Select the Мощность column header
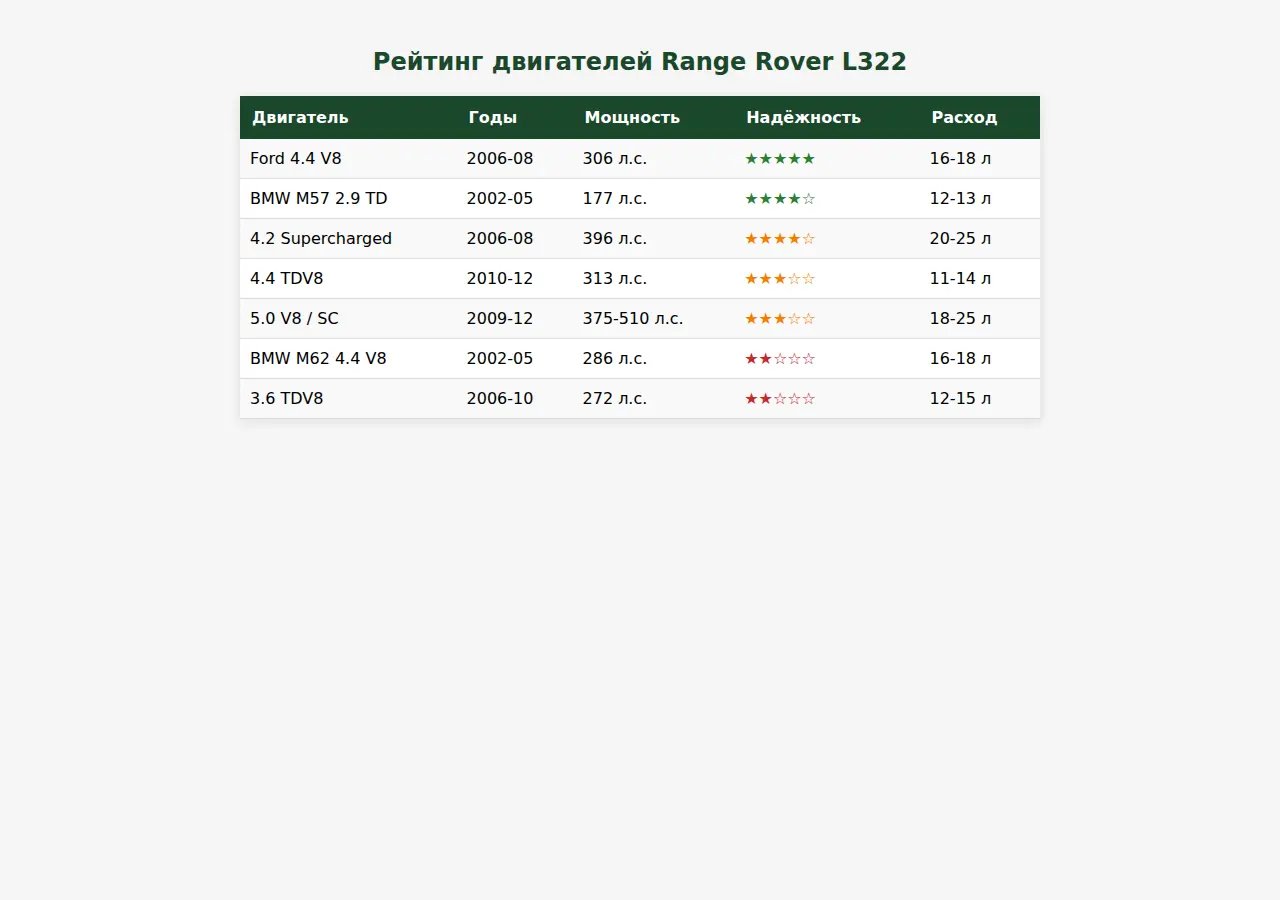 tap(631, 117)
